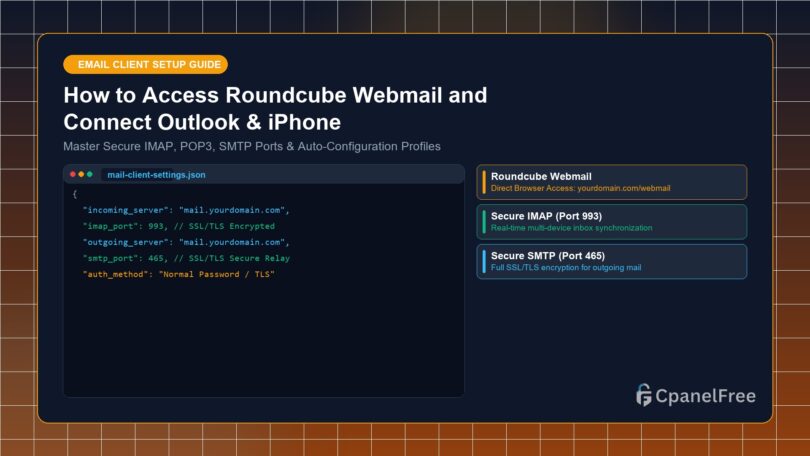Click the "imap_port": 993 code line
Viewport: 810px width, 456px height.
click(179, 226)
